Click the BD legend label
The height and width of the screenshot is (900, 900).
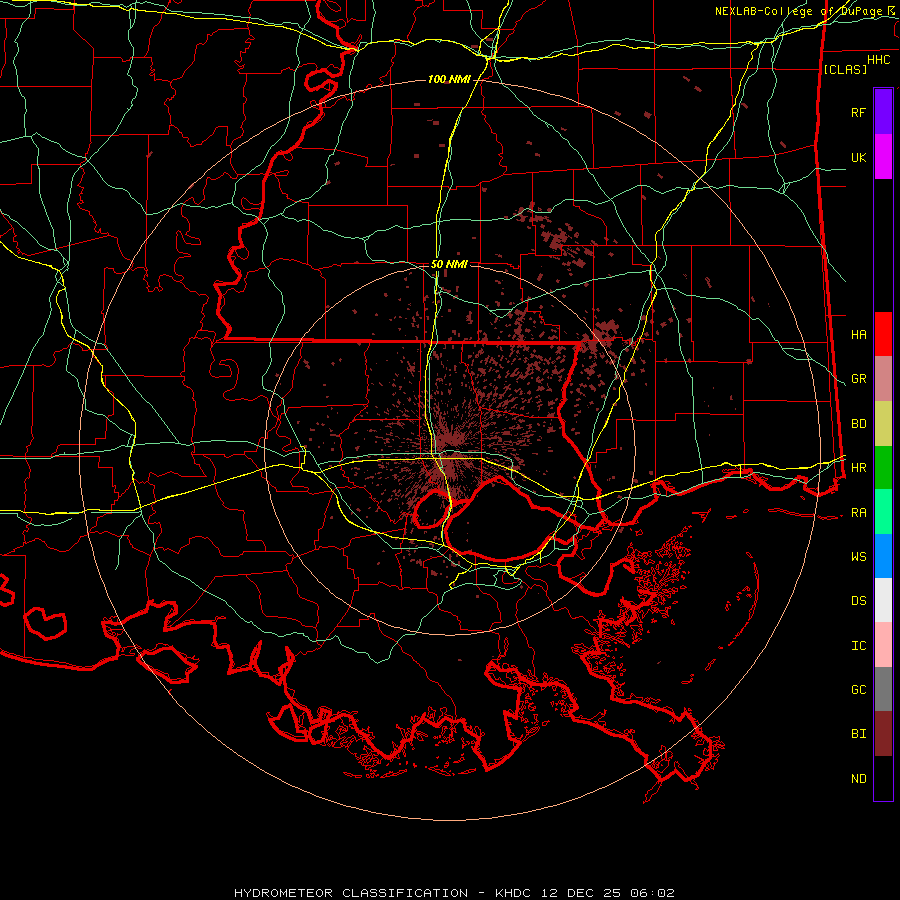click(x=858, y=424)
